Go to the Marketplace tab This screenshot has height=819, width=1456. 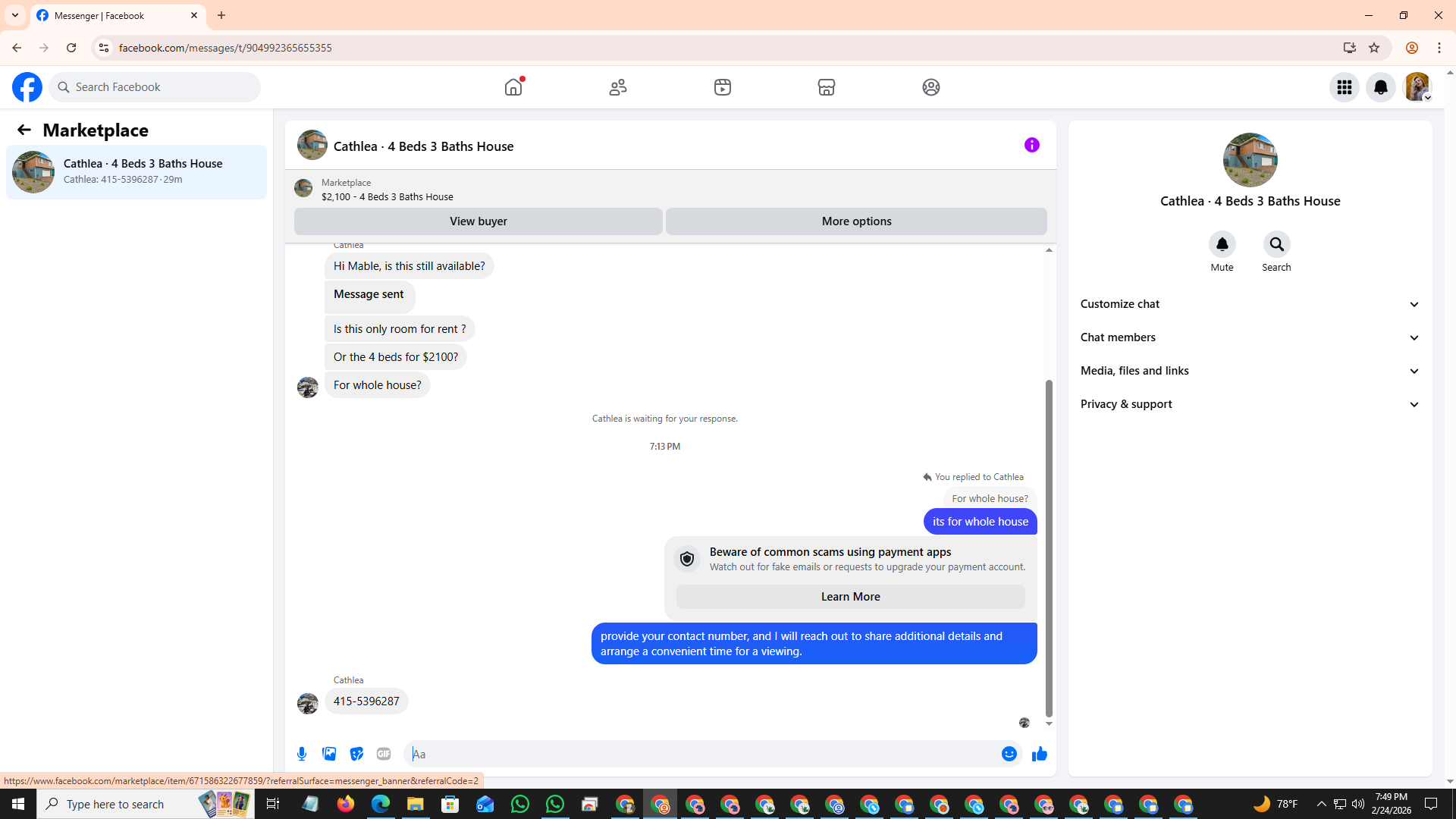(826, 87)
